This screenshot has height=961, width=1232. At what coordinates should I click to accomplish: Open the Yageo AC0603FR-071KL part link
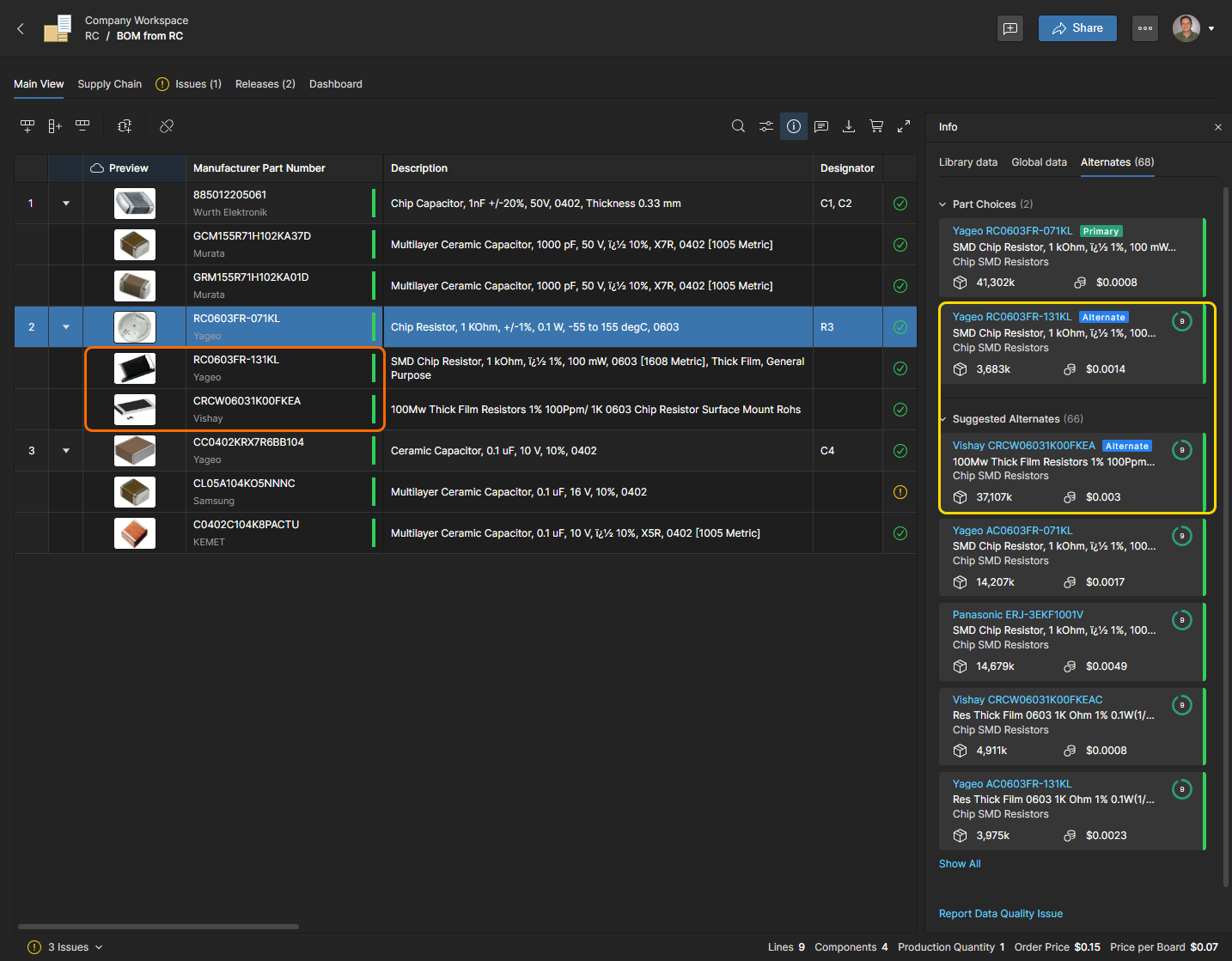click(1012, 531)
